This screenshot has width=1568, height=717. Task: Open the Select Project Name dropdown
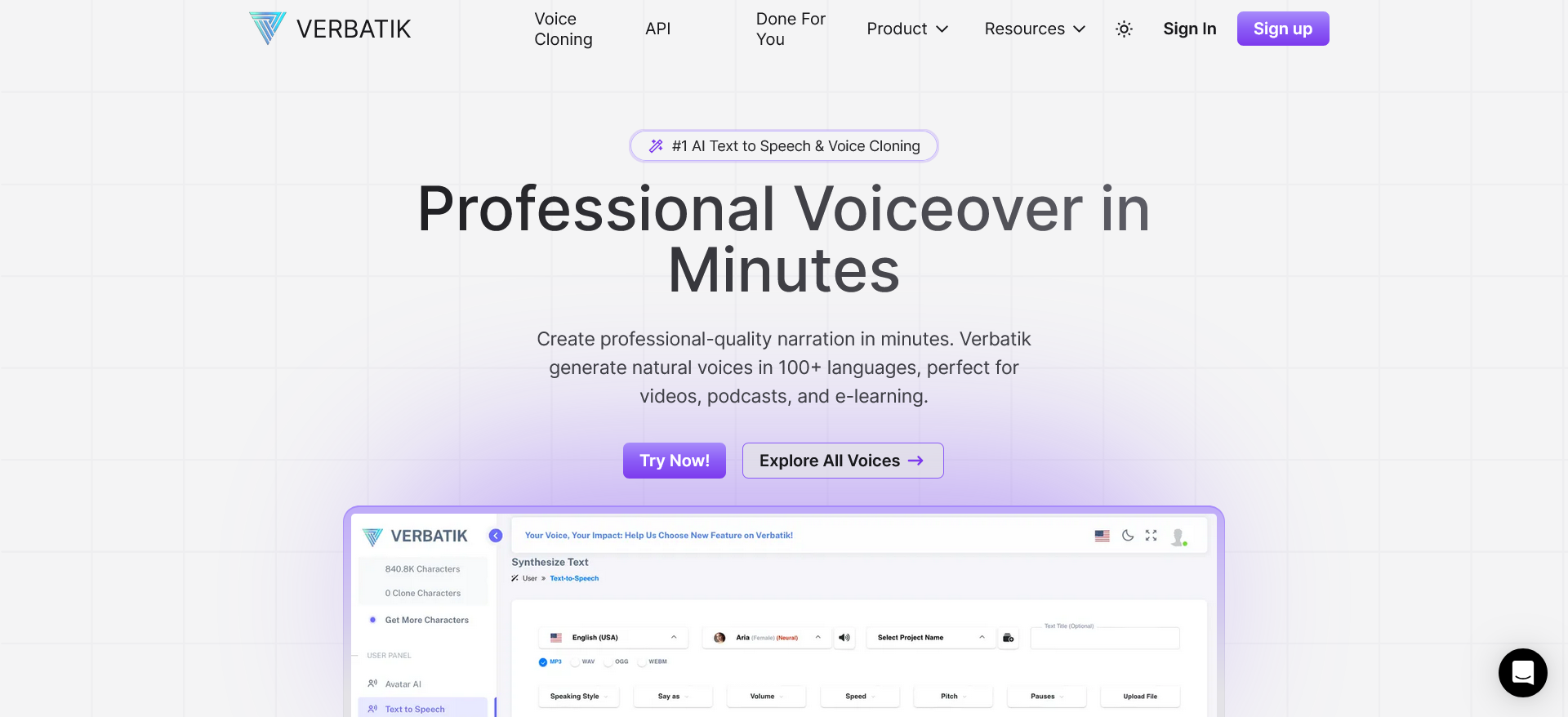tap(931, 638)
